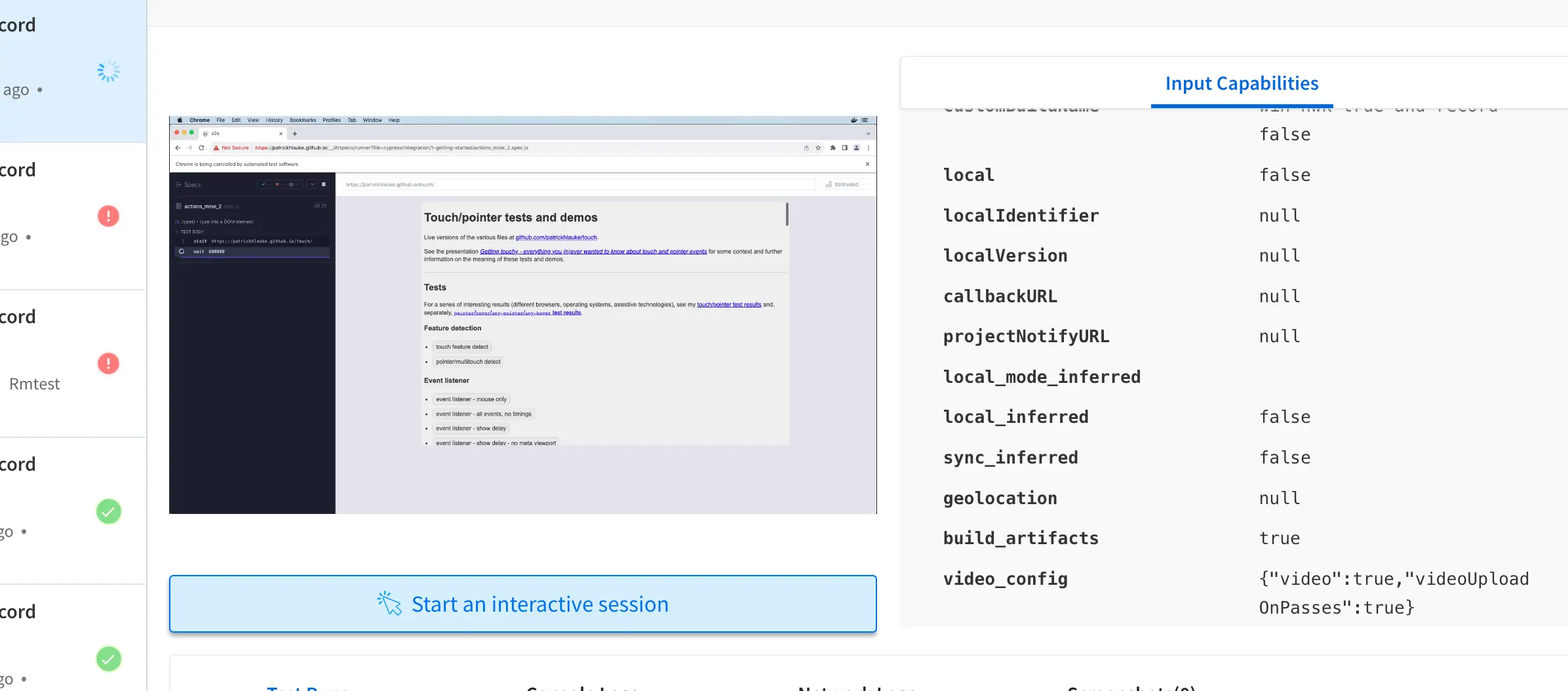Click Chrome's back navigation arrow
This screenshot has width=1568, height=691.
[x=178, y=148]
